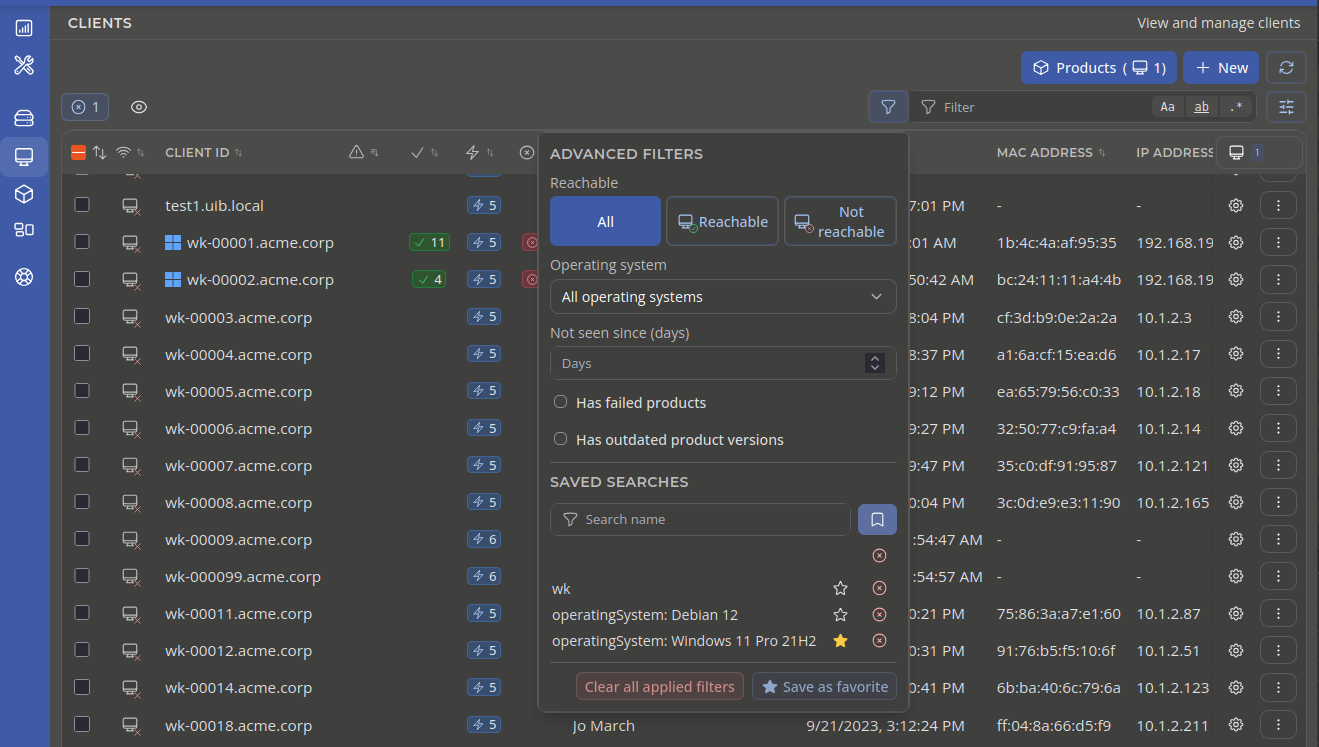Open the dashboard chart icon in sidebar
Screen dimensions: 1319x747
point(24,28)
